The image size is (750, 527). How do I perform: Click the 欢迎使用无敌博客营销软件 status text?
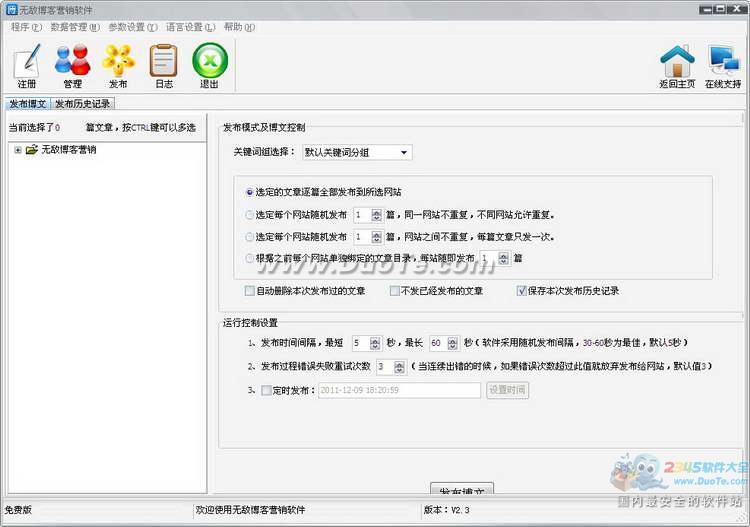250,510
